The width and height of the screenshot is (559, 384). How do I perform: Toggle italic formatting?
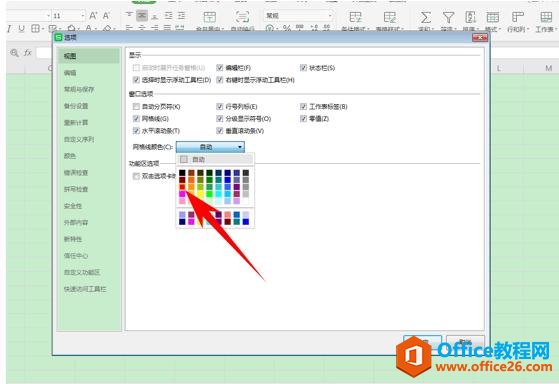9,29
